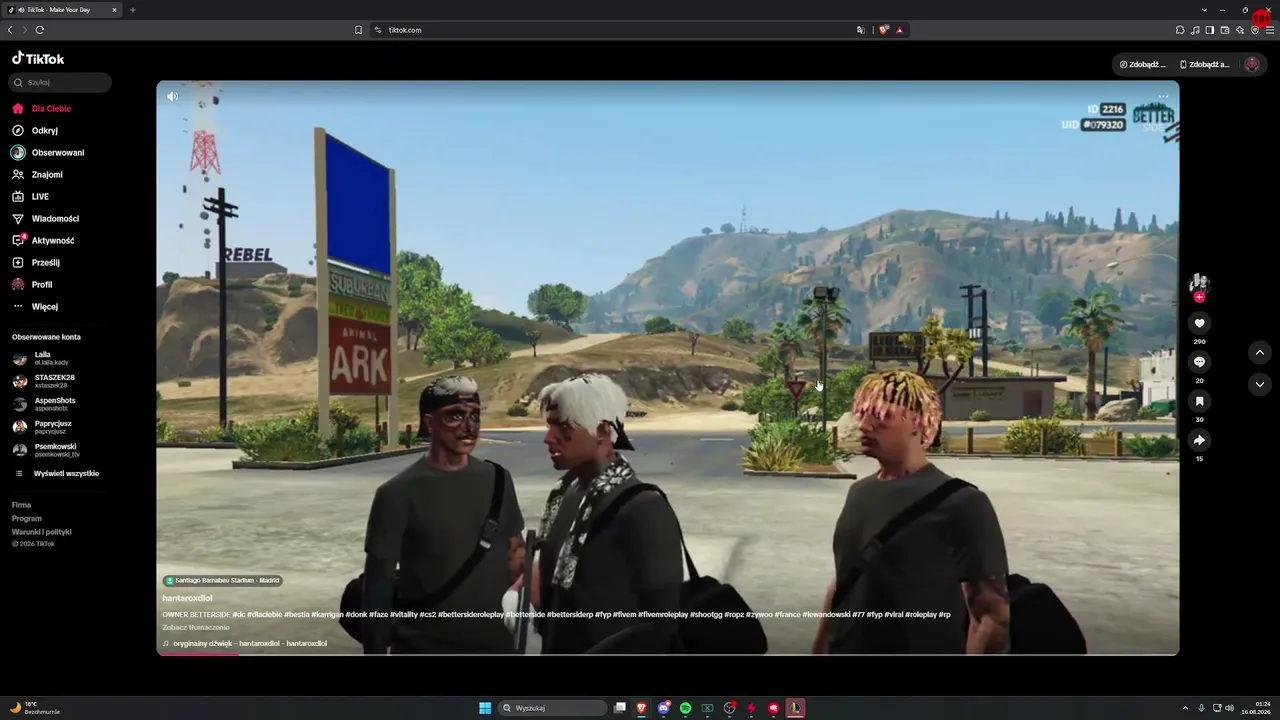Viewport: 1280px width, 720px height.
Task: Open the Firma footer link
Action: click(x=21, y=505)
